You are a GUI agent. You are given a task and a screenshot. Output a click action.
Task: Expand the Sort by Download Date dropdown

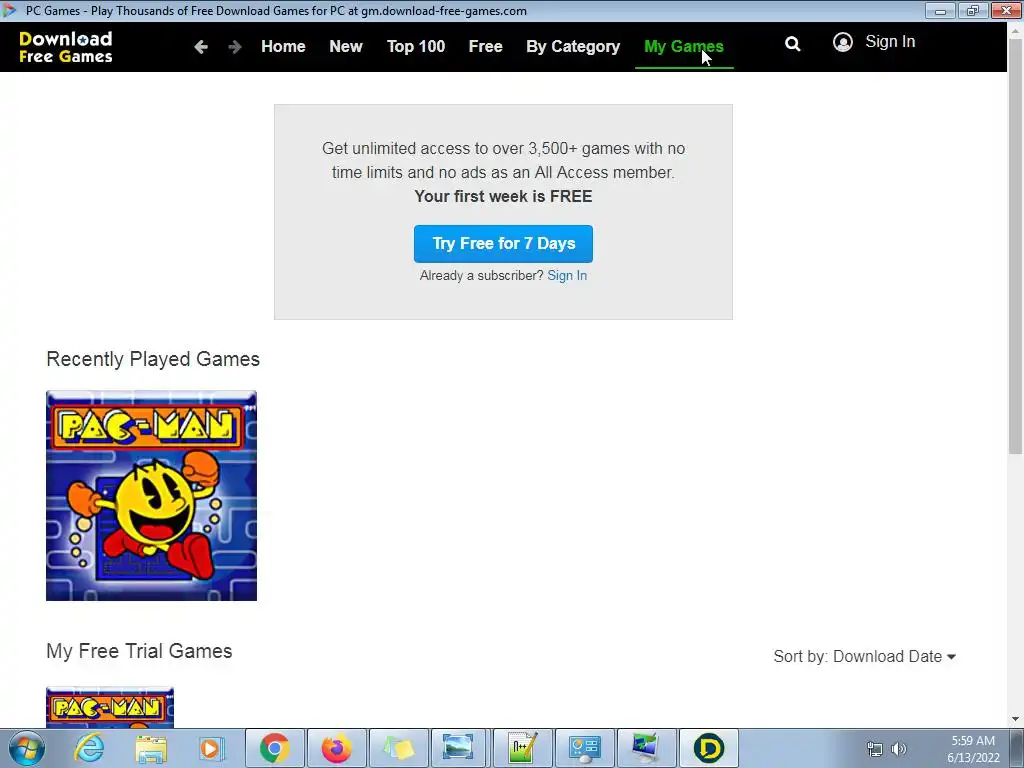point(865,656)
